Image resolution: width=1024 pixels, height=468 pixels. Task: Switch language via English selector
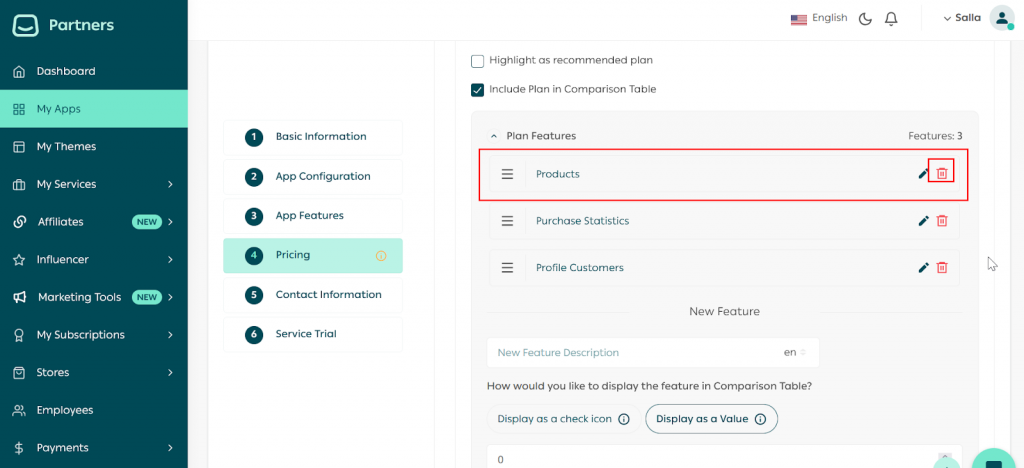(x=818, y=18)
